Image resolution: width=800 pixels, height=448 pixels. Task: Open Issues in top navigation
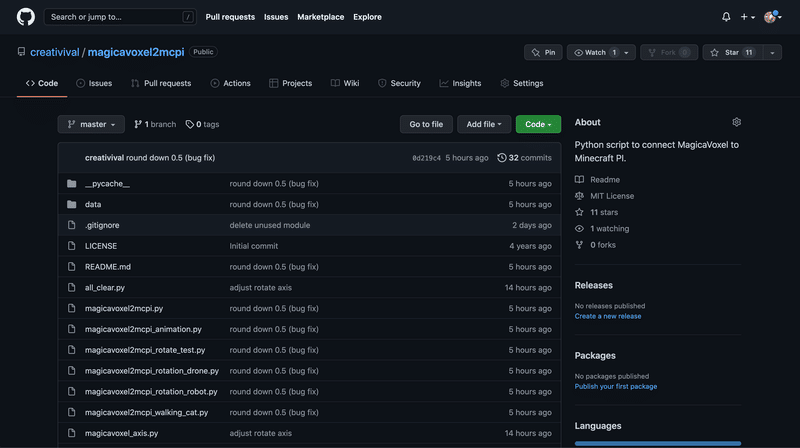click(276, 17)
